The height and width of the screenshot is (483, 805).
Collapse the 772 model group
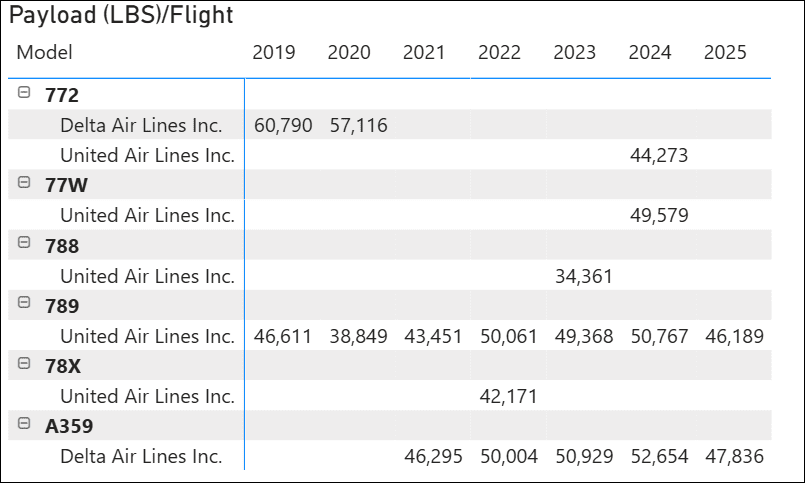click(24, 94)
